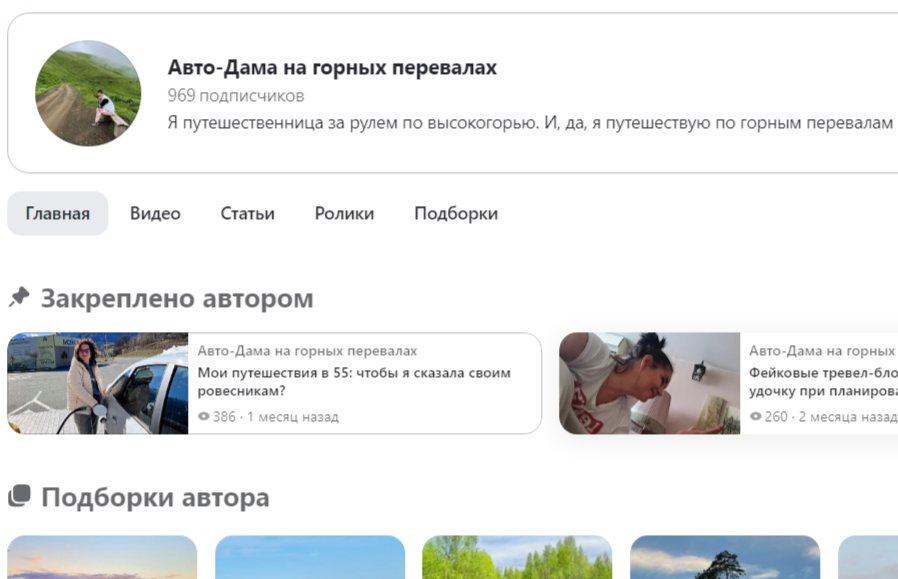Image resolution: width=898 pixels, height=579 pixels.
Task: Select the Главная tab
Action: click(57, 213)
